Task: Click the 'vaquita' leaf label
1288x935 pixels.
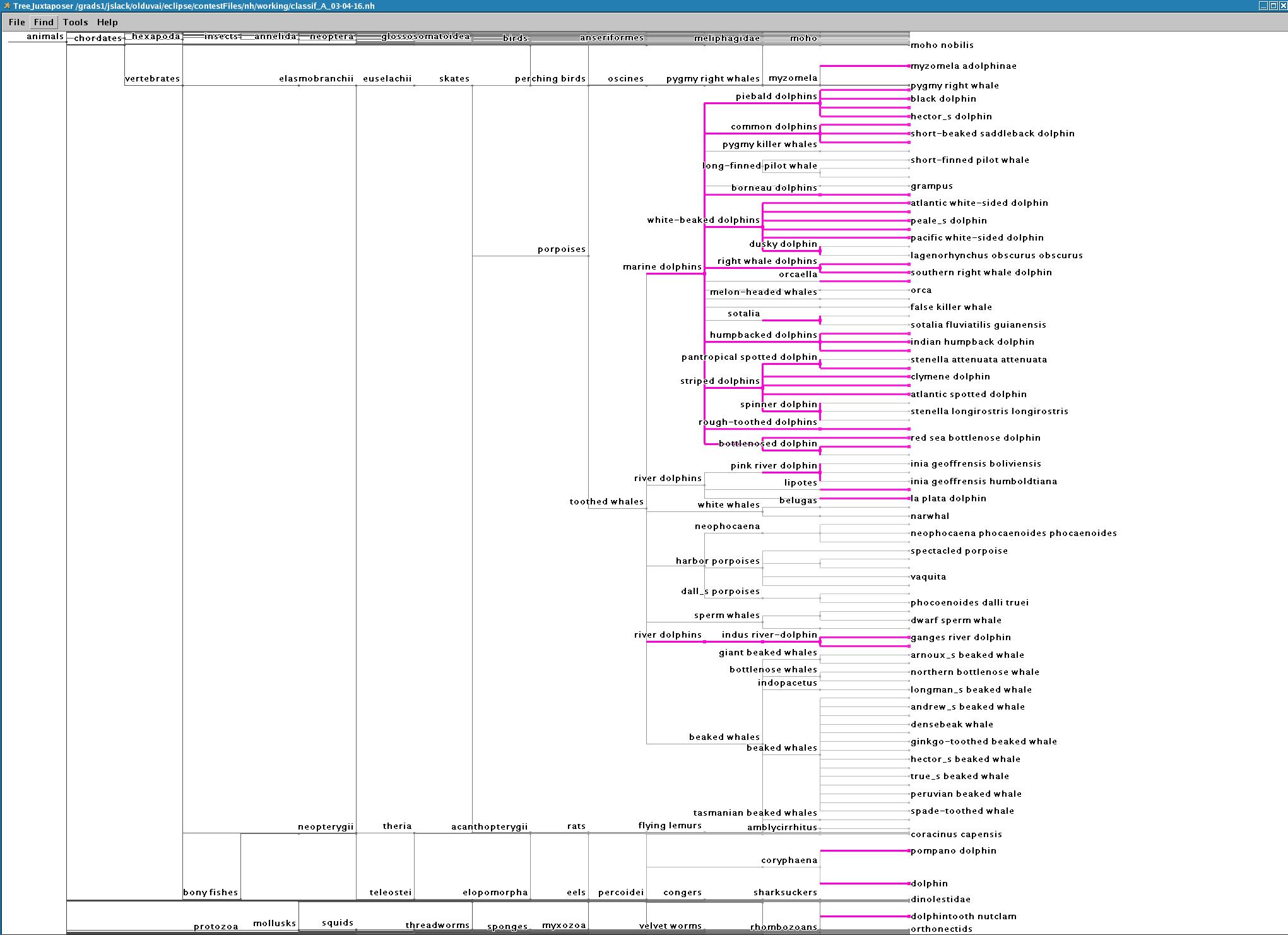Action: pos(928,577)
